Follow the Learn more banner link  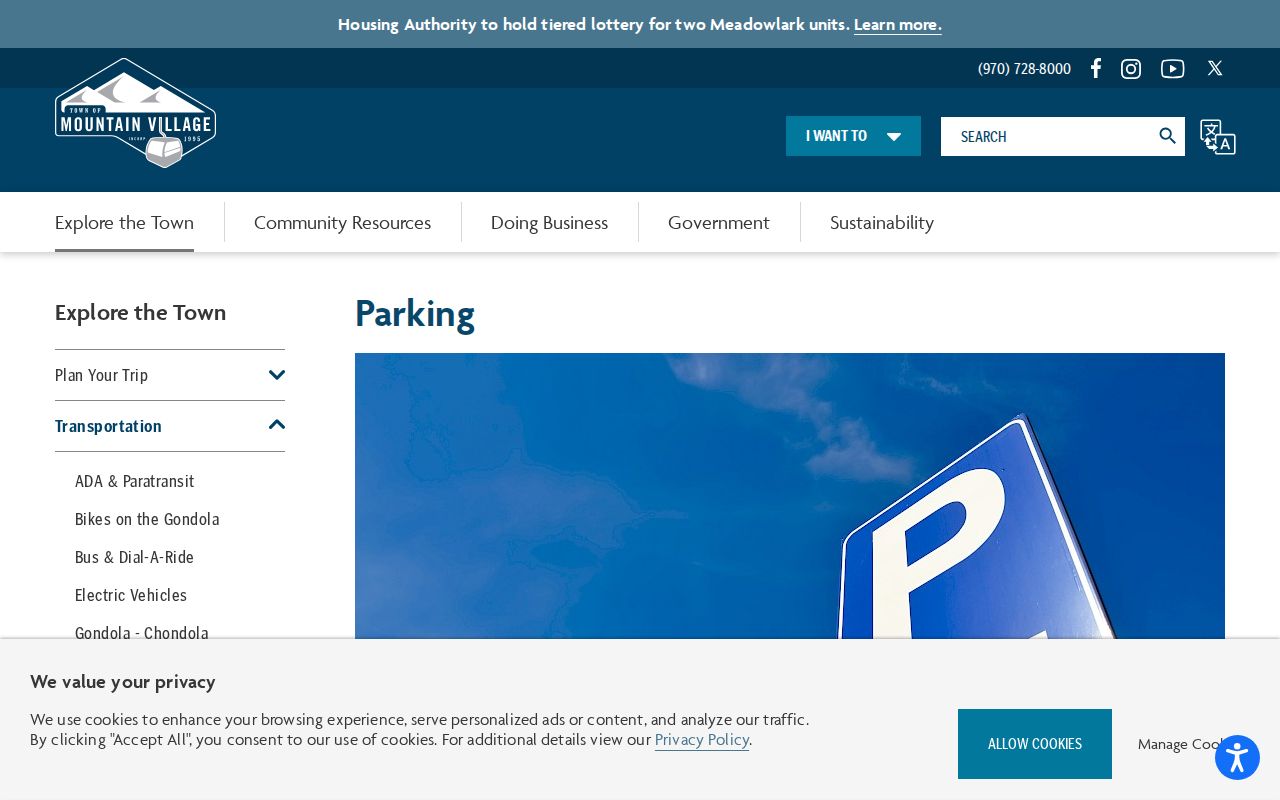click(x=898, y=24)
